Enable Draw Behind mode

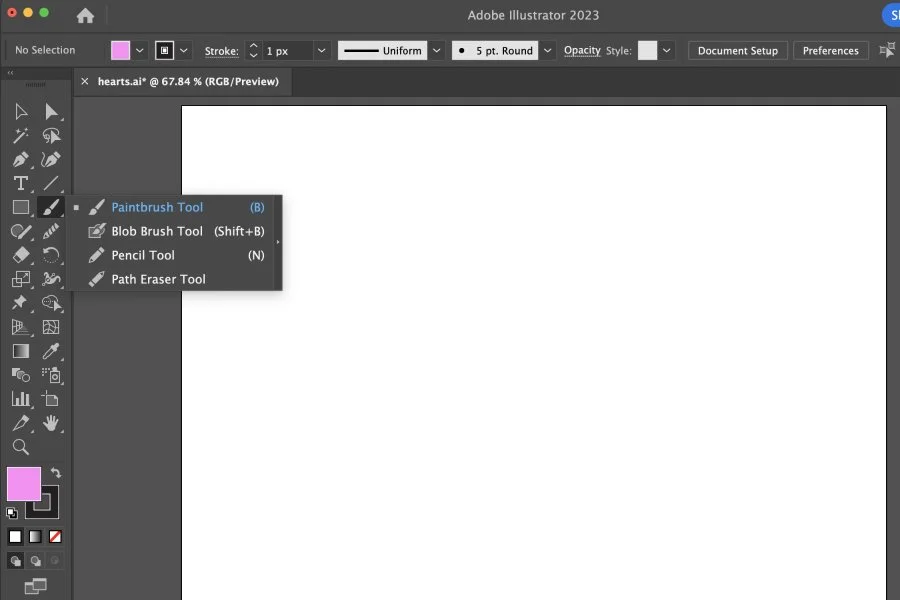tap(36, 561)
